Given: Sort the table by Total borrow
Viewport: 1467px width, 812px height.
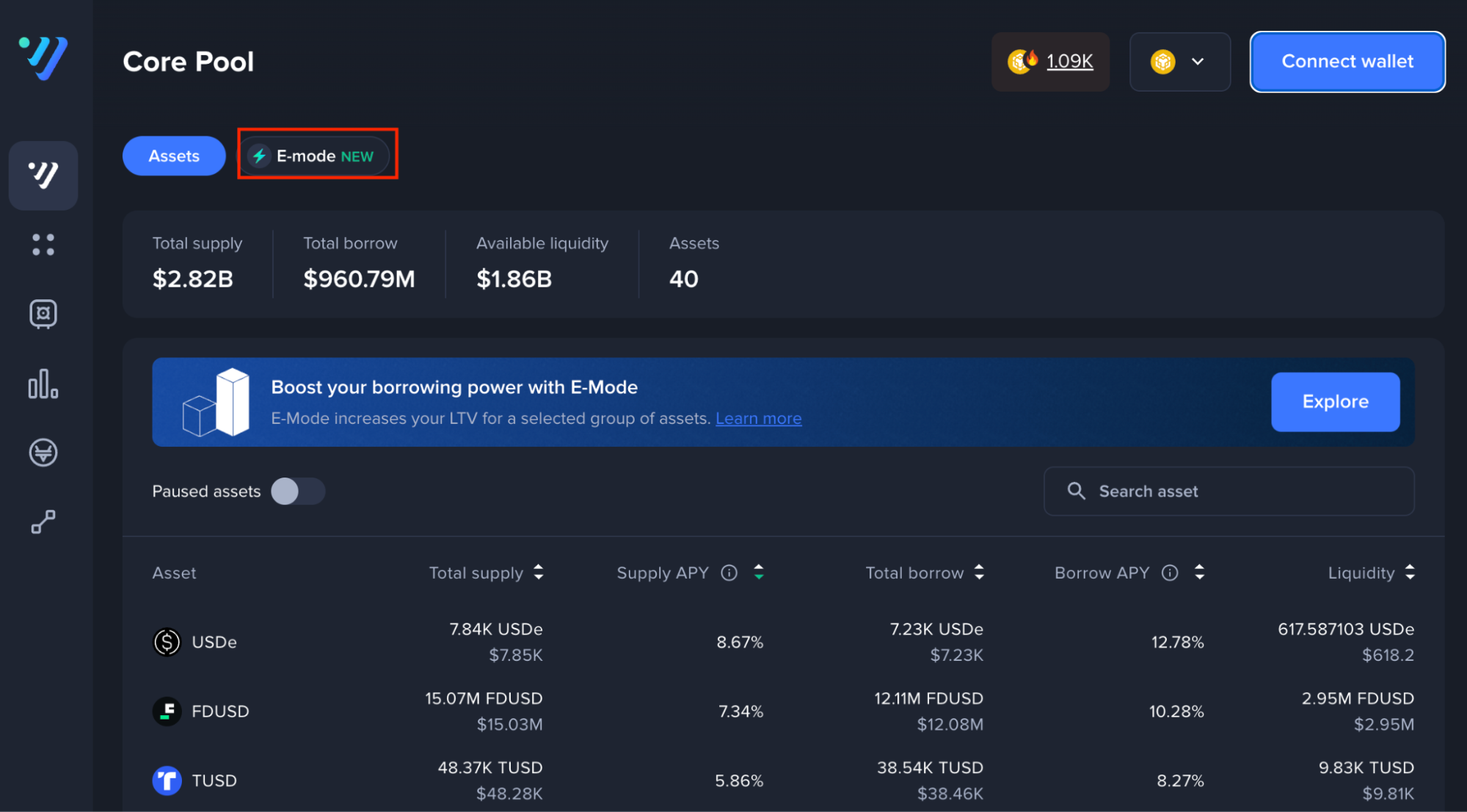Looking at the screenshot, I should pos(979,573).
